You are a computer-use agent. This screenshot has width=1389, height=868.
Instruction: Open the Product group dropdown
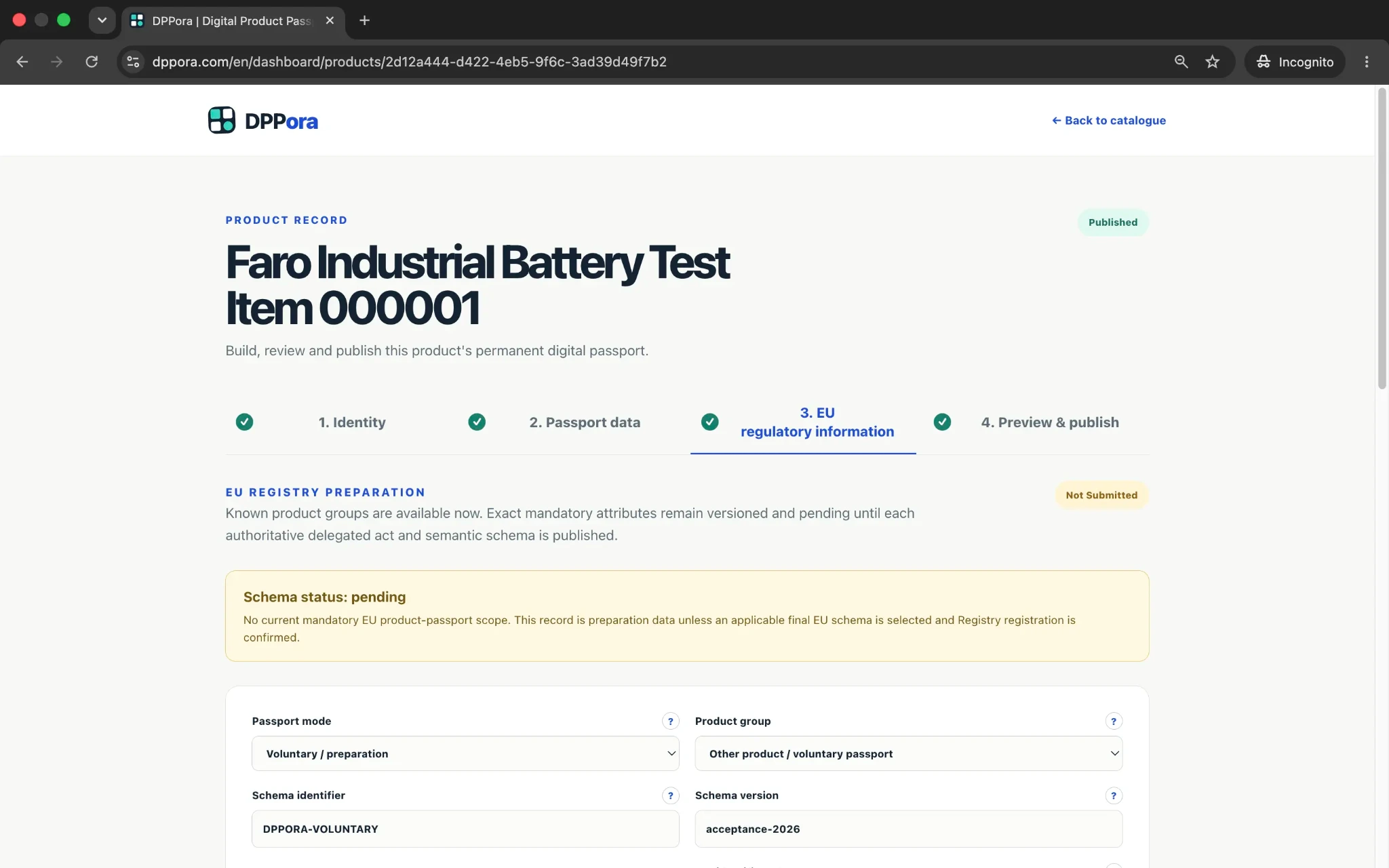tap(908, 753)
